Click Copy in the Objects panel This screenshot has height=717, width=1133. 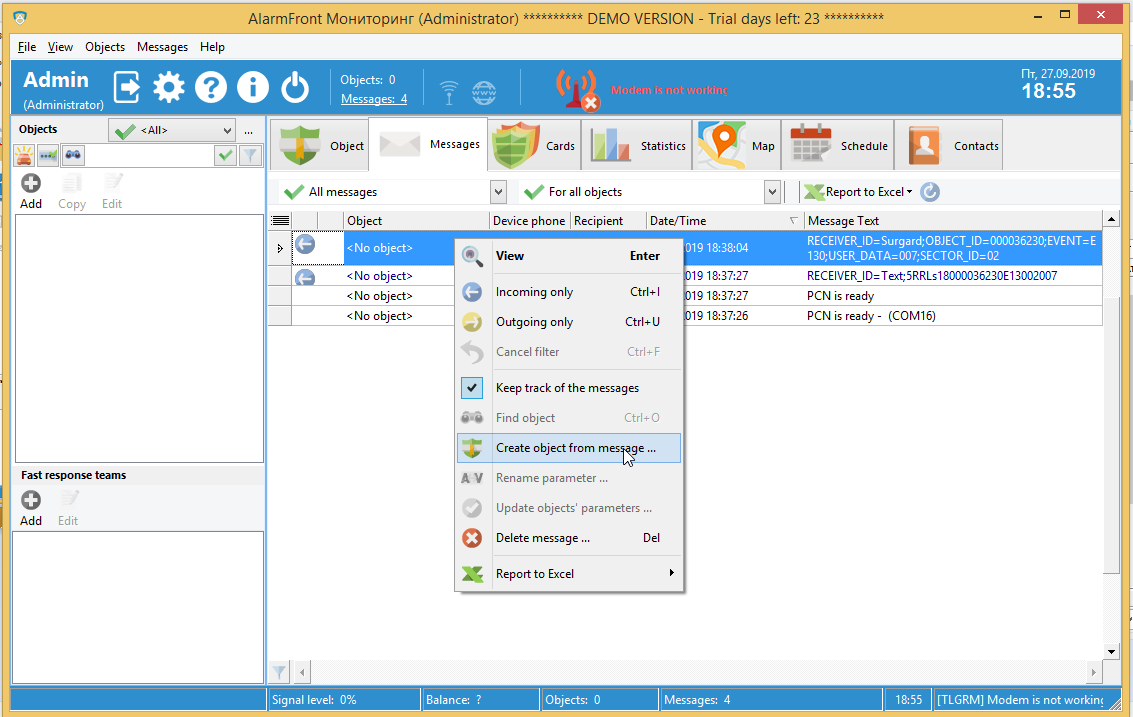(72, 192)
